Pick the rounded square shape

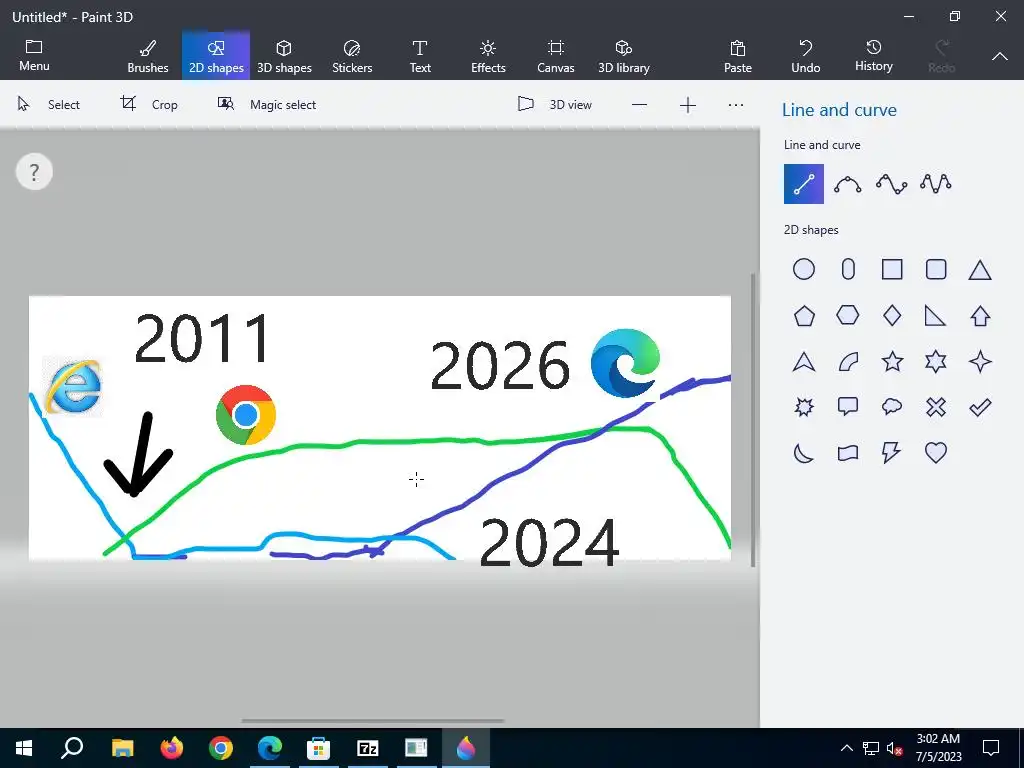(x=936, y=269)
